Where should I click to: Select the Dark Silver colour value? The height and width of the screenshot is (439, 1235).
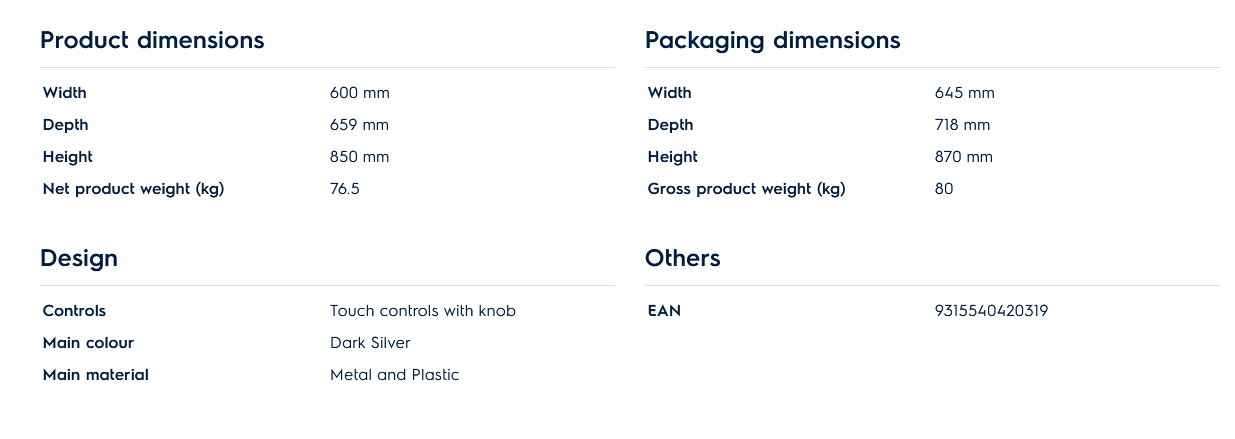pos(370,343)
